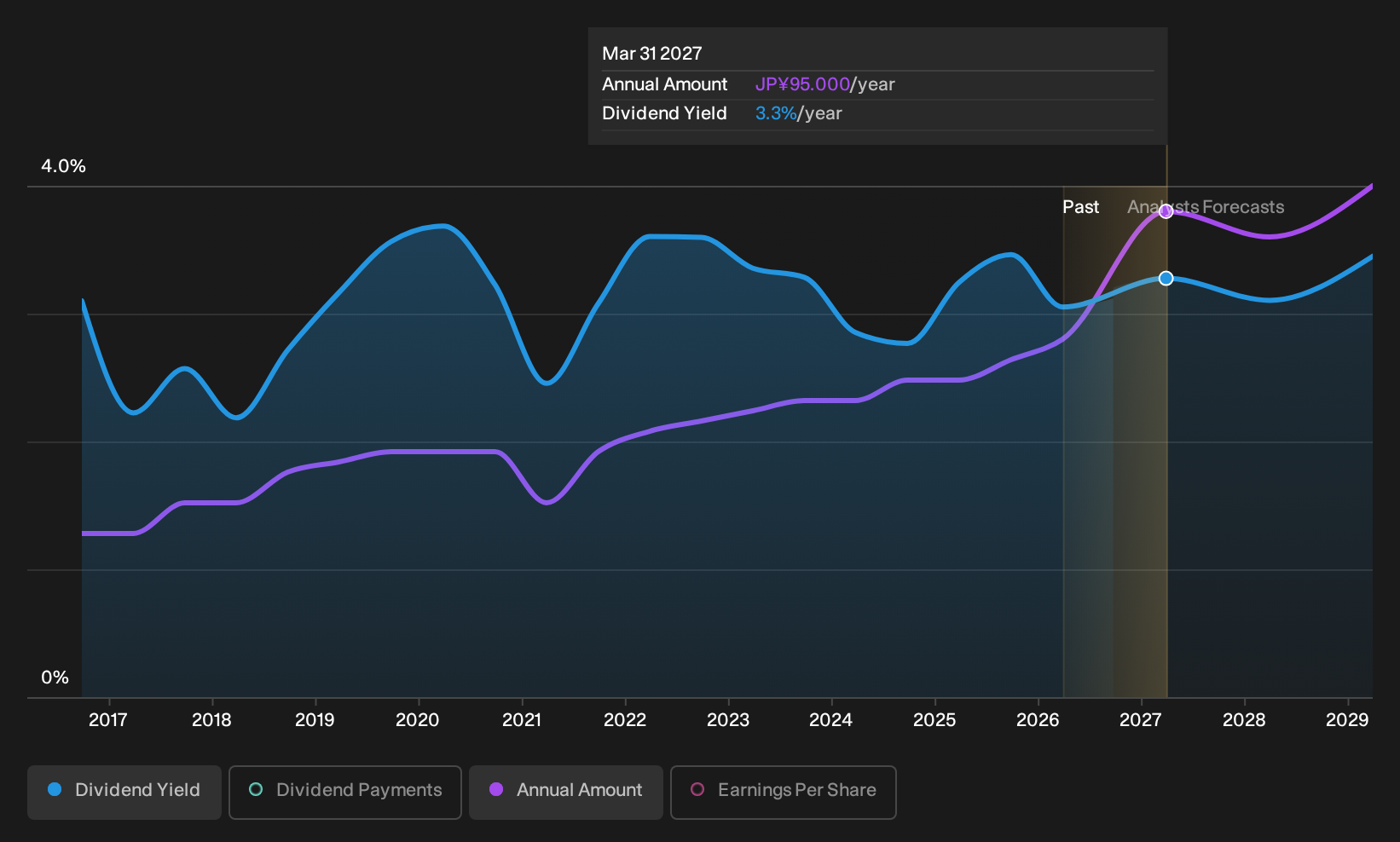Click the 2026 x-axis label
This screenshot has height=842, width=1400.
pos(1038,720)
